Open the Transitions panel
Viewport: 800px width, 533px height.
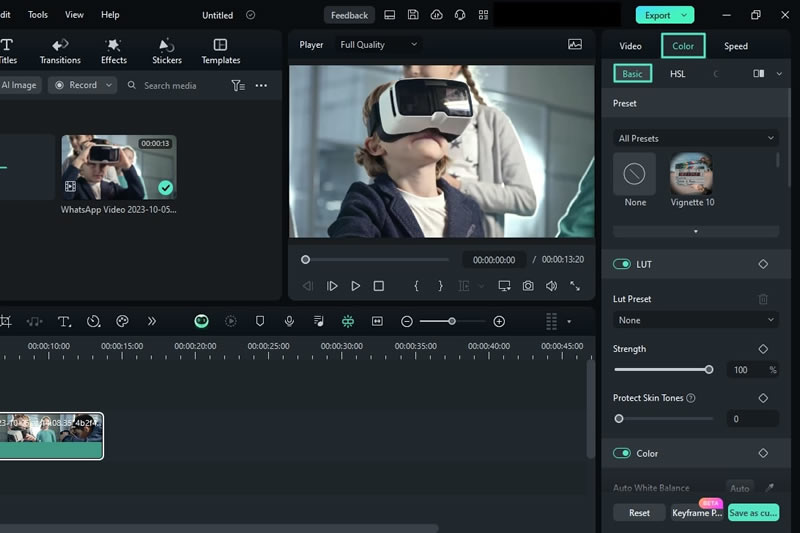[x=60, y=52]
